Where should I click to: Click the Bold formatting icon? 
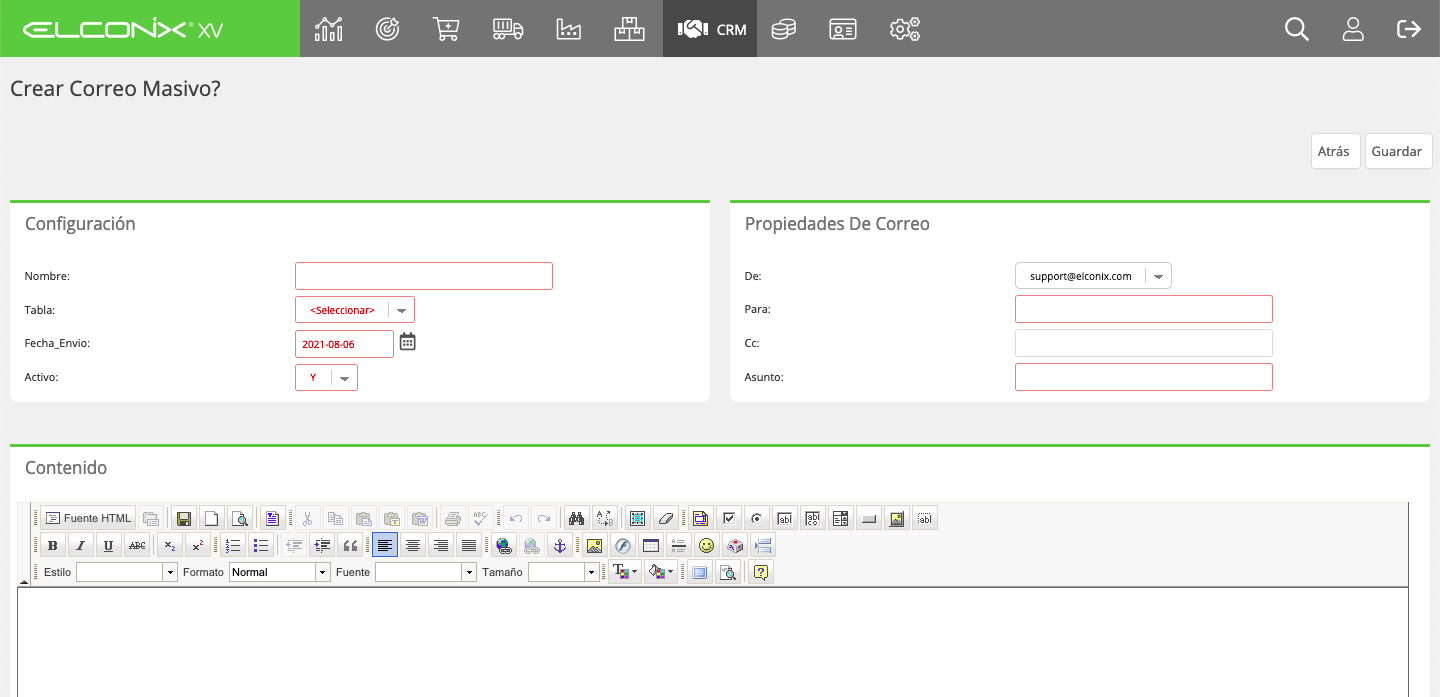point(52,545)
